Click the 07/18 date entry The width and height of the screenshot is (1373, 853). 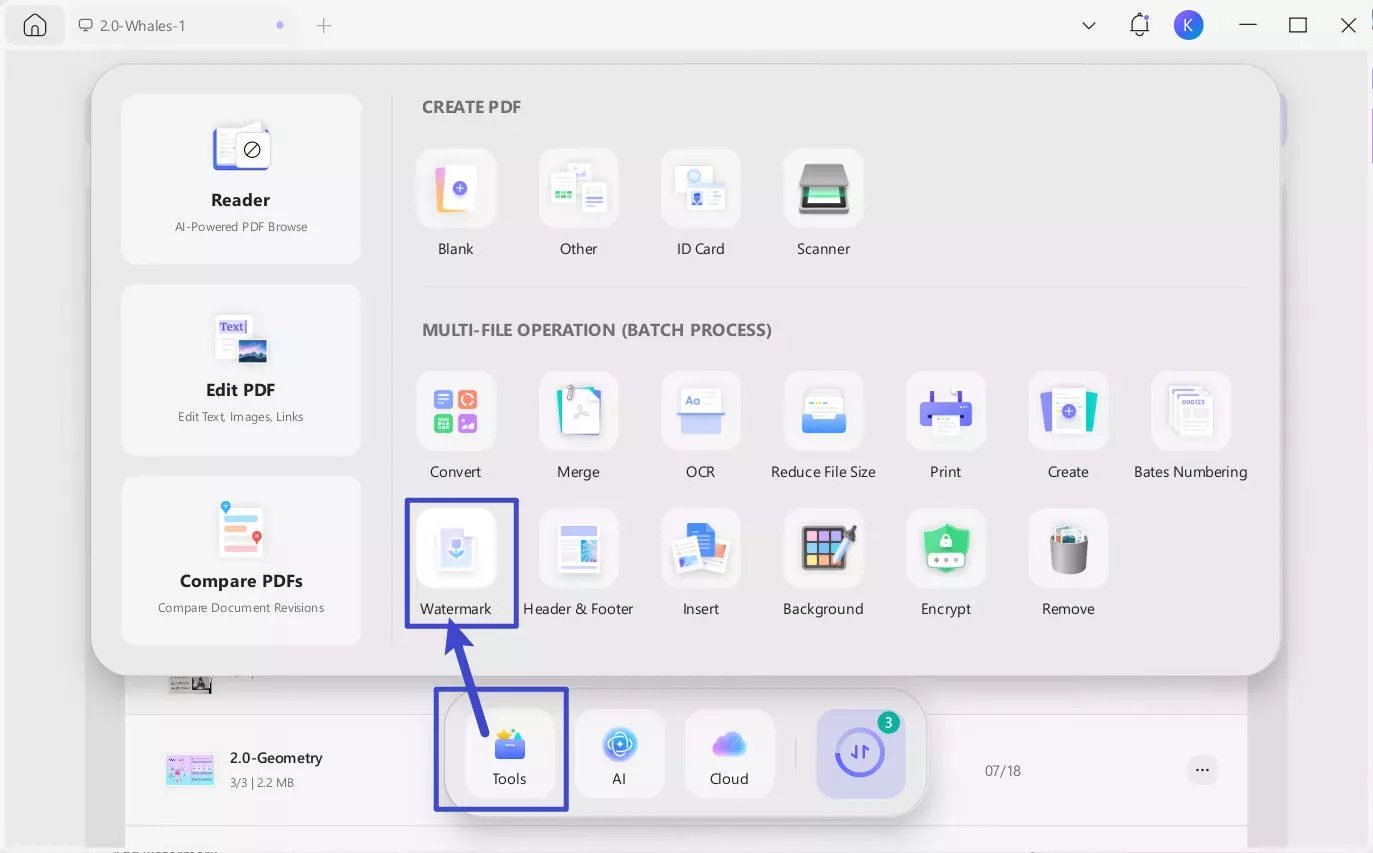(x=1002, y=771)
